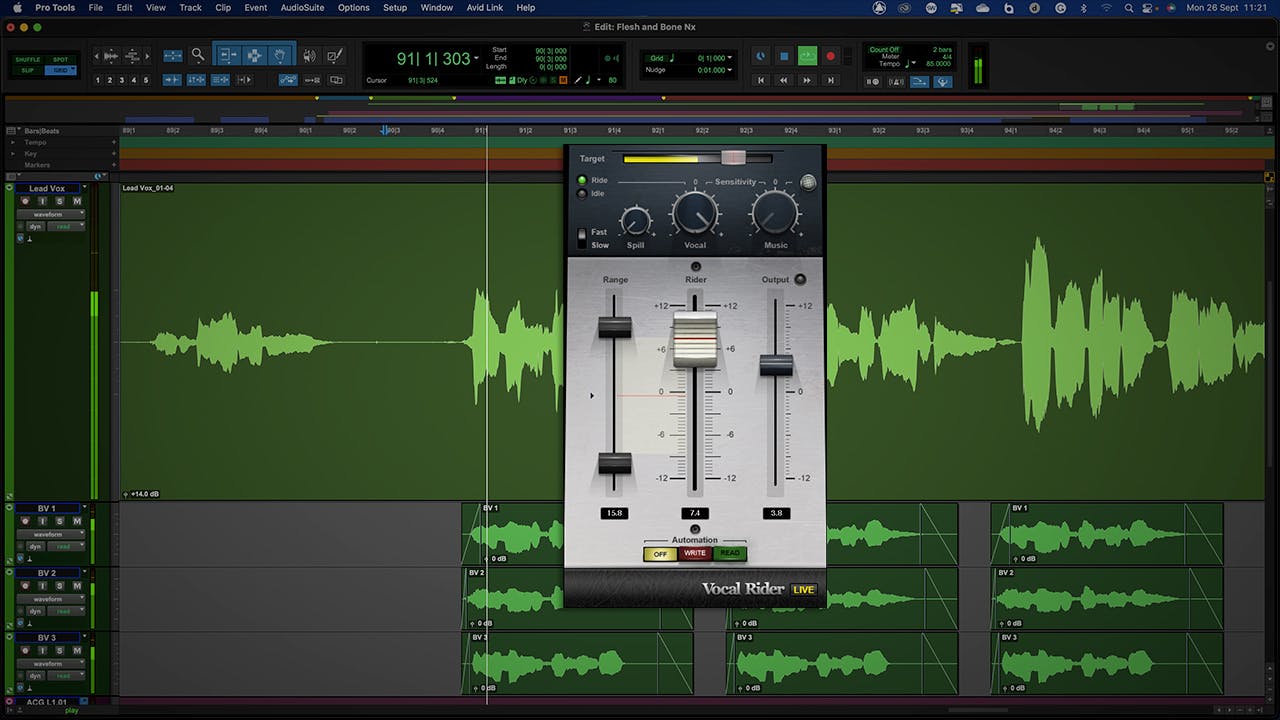Open the Bars|Beats ruler view menu
1280x720 pixels.
(x=12, y=131)
